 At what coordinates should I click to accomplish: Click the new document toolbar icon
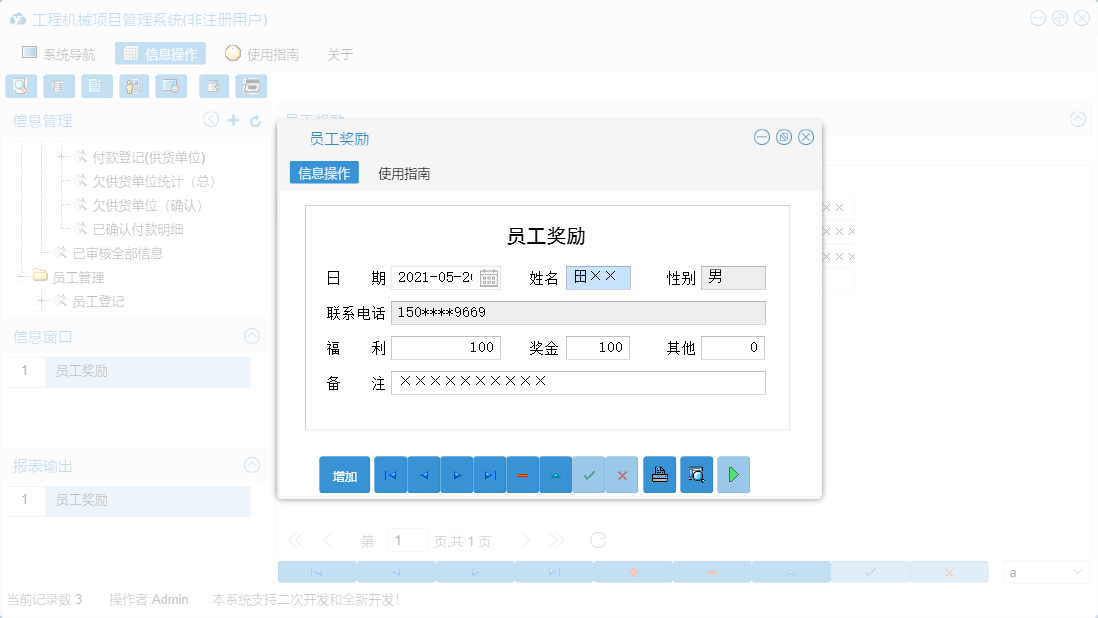[x=96, y=86]
